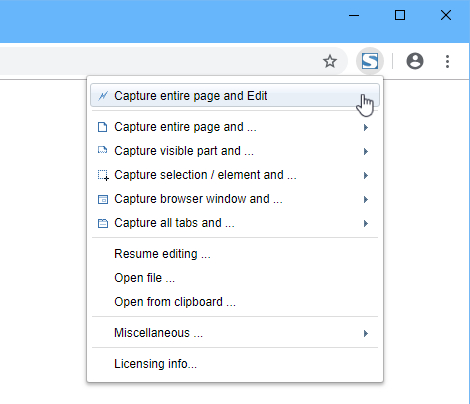
Task: Click the browser window capture icon
Action: 103,199
